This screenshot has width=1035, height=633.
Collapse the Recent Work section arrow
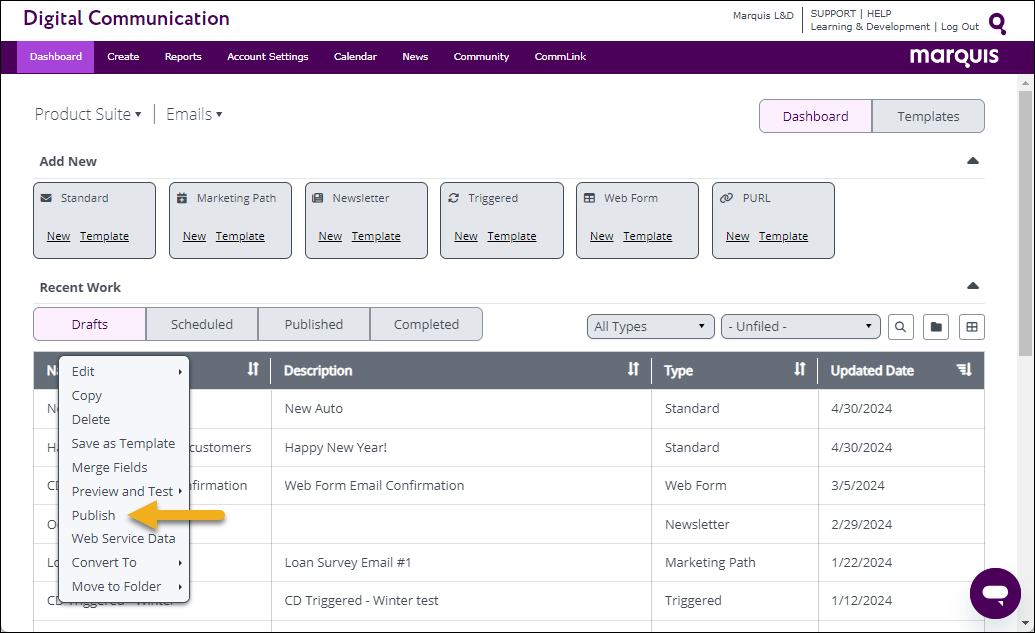click(972, 286)
